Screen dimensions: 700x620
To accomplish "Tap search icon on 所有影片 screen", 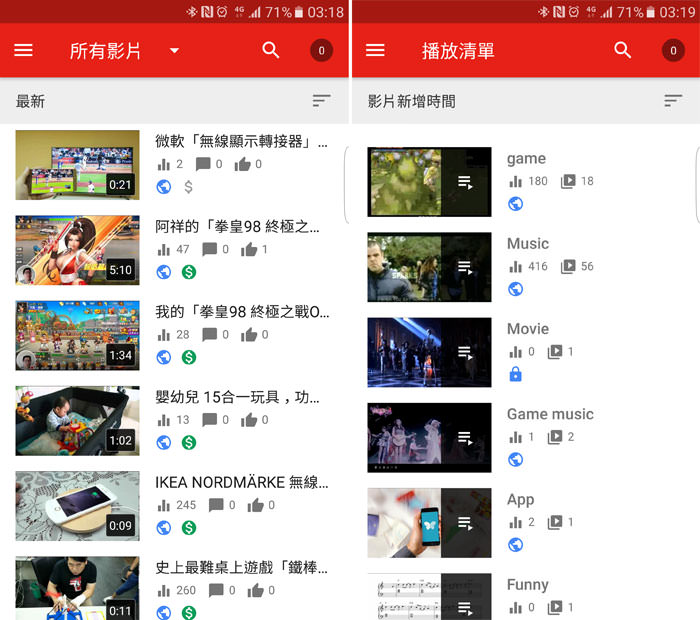I will pyautogui.click(x=271, y=50).
